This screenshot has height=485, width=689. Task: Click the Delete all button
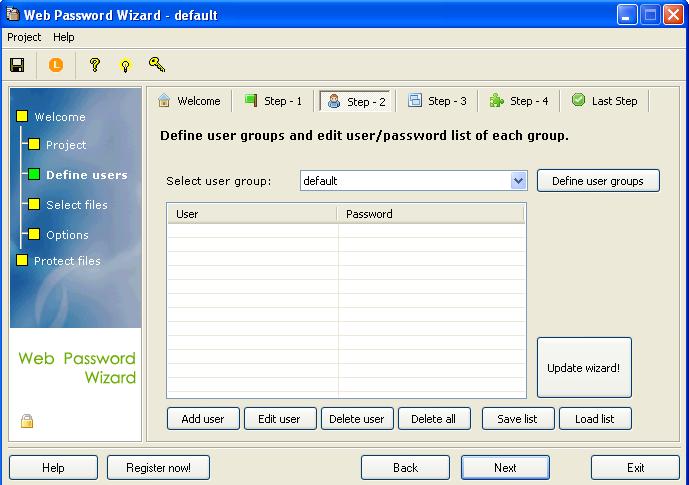[434, 419]
